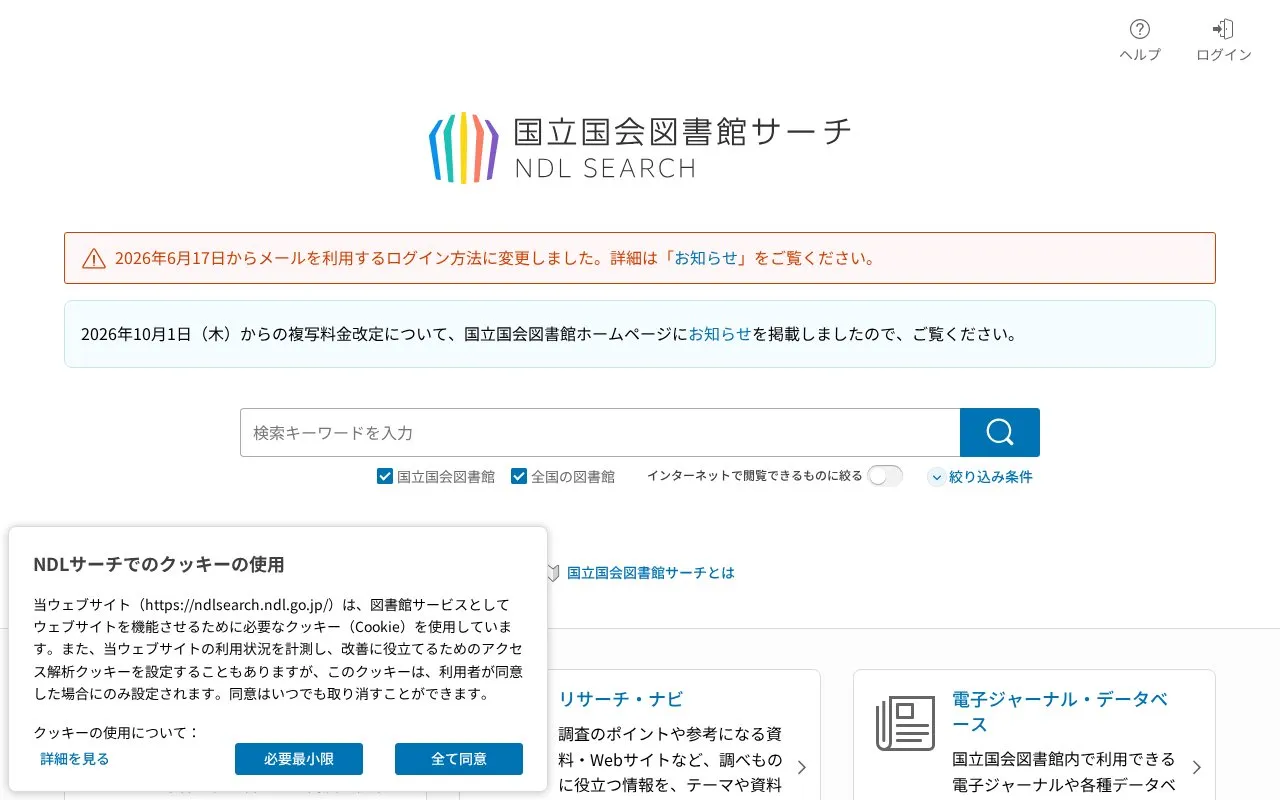
Task: Open 電子ジャーナル・データベース heading link
Action: 1060,711
